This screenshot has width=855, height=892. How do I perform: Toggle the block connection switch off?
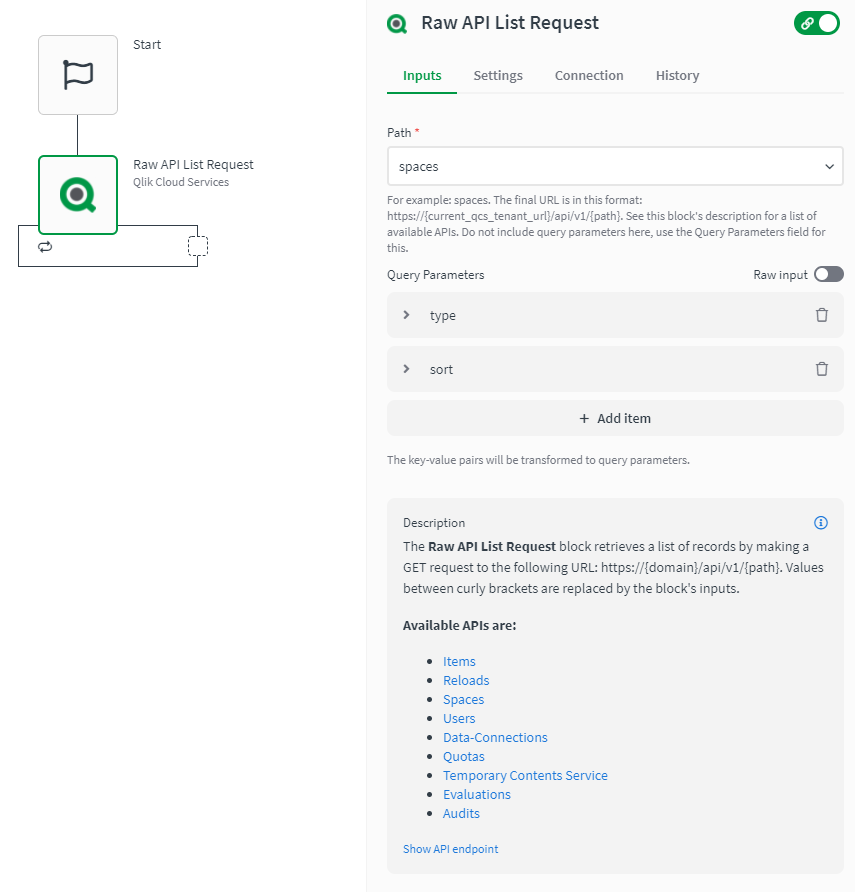click(817, 23)
